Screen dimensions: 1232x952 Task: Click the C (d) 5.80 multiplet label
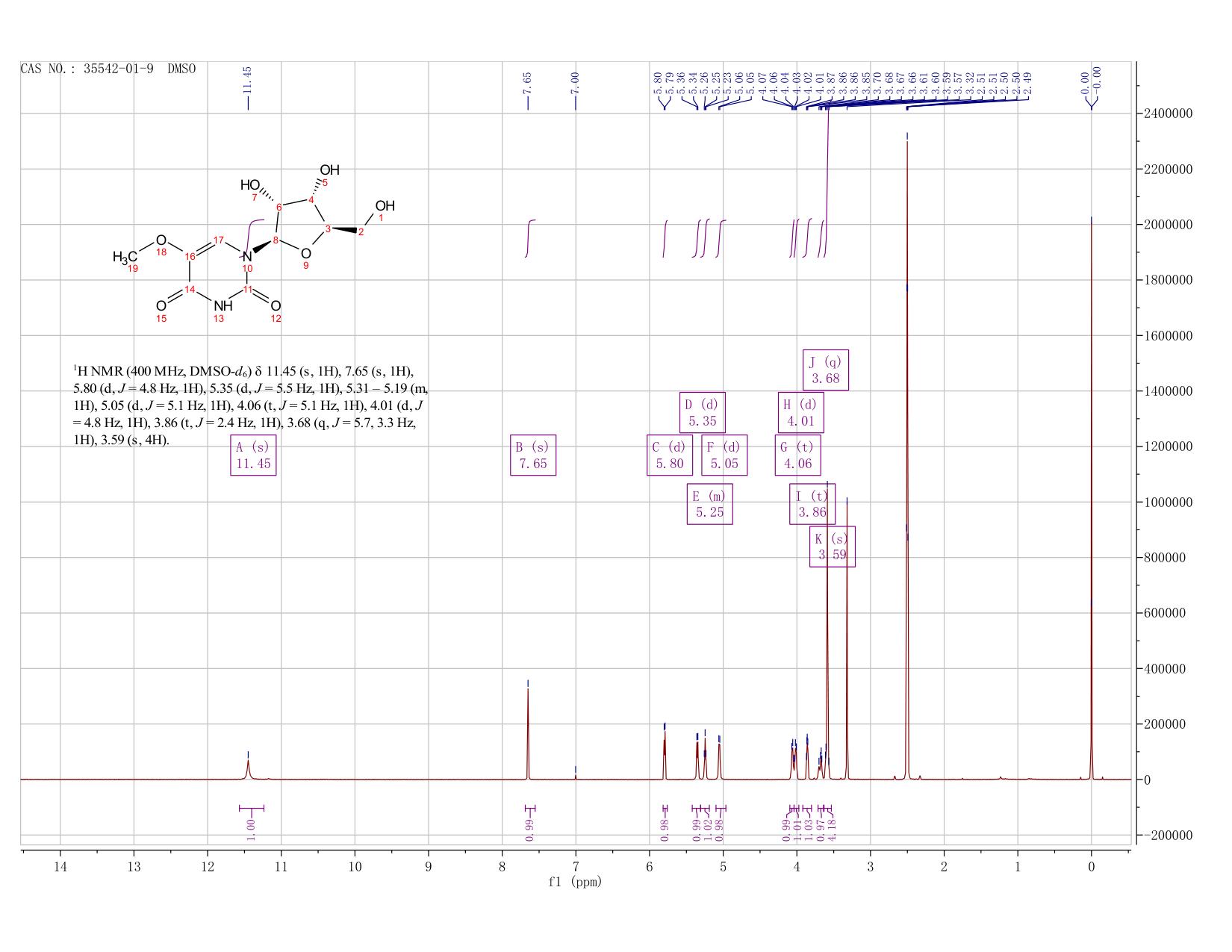670,455
